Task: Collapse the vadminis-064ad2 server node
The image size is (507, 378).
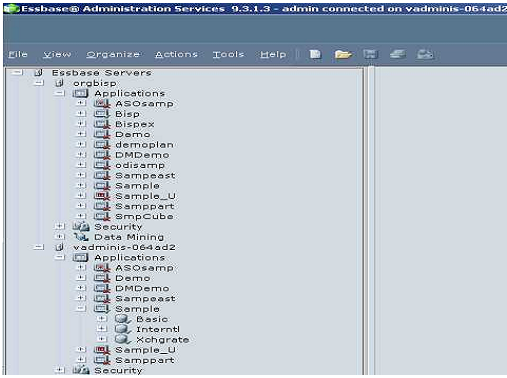Action: click(x=39, y=247)
